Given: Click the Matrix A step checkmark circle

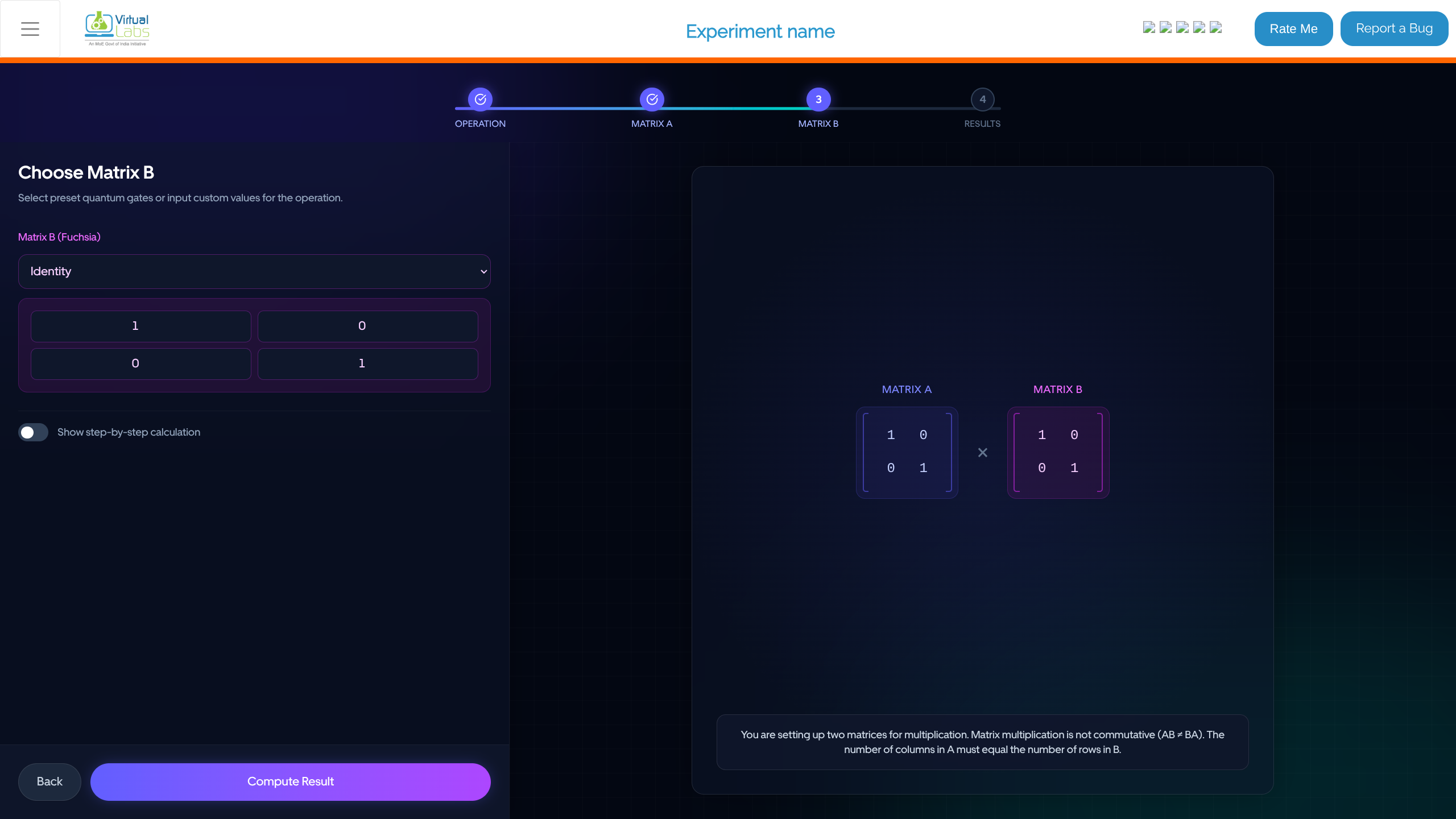Looking at the screenshot, I should (x=652, y=100).
